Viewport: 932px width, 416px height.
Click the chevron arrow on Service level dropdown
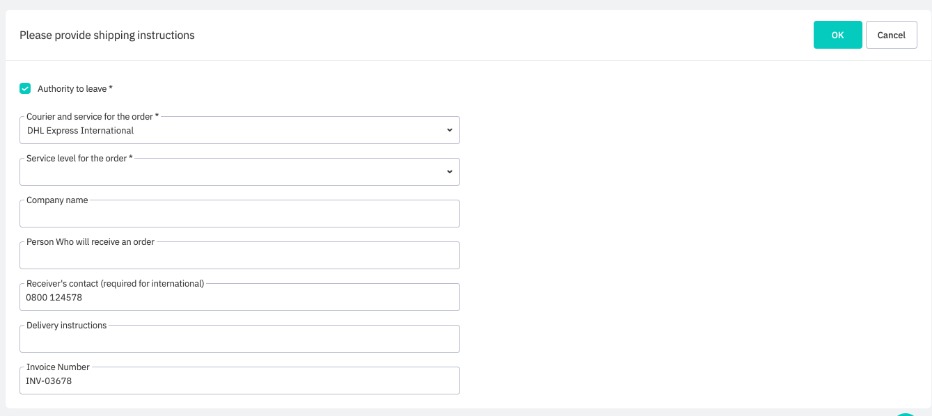click(x=449, y=172)
